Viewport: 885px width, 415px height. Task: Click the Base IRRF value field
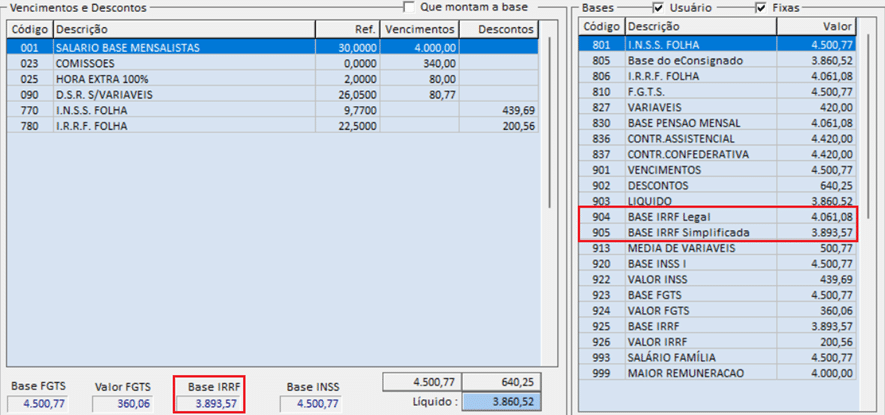pyautogui.click(x=208, y=404)
